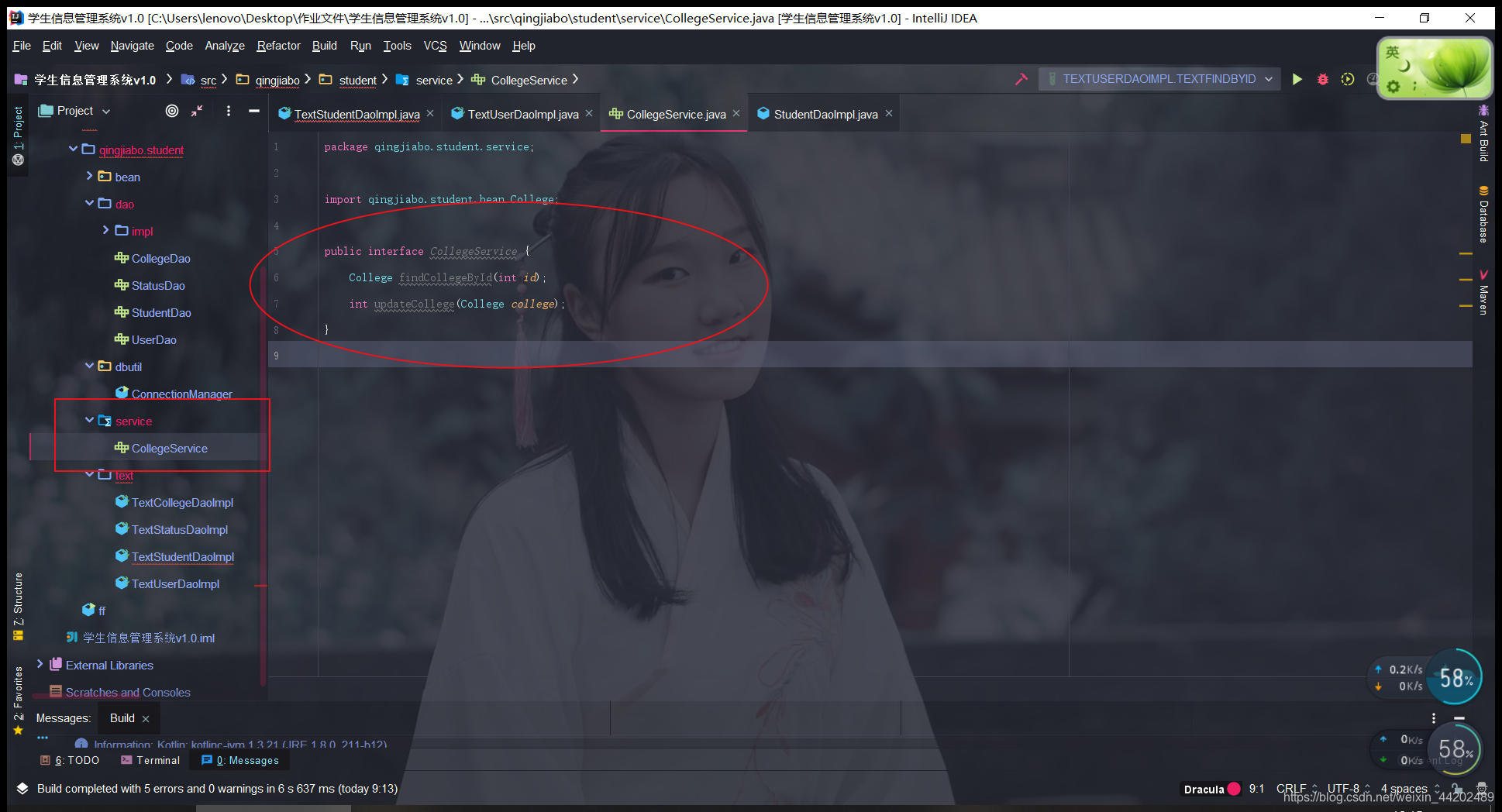
Task: Click the service breadcrumb
Action: [x=434, y=80]
